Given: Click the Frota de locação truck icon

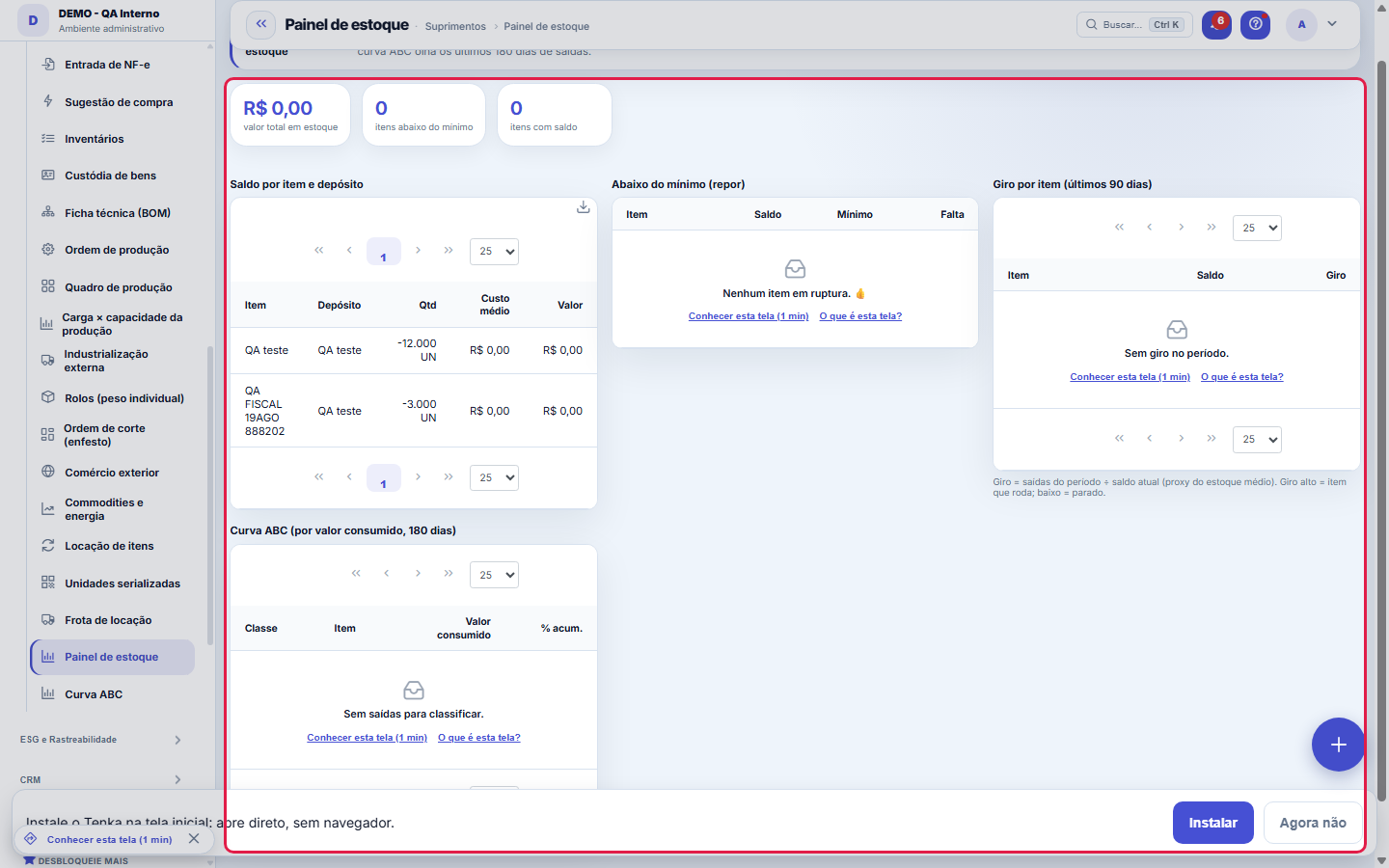Looking at the screenshot, I should [x=48, y=620].
